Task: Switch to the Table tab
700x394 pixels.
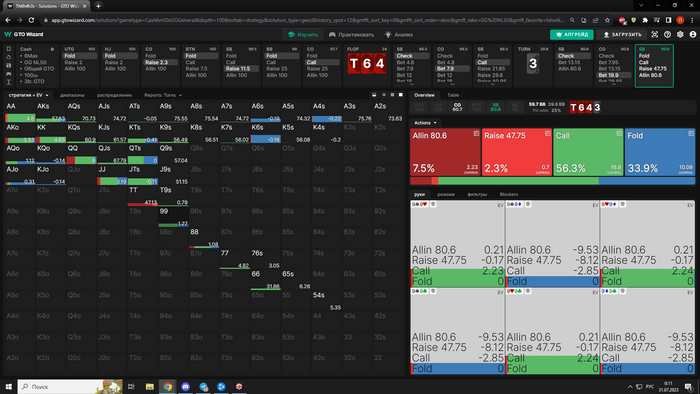Action: tap(453, 95)
